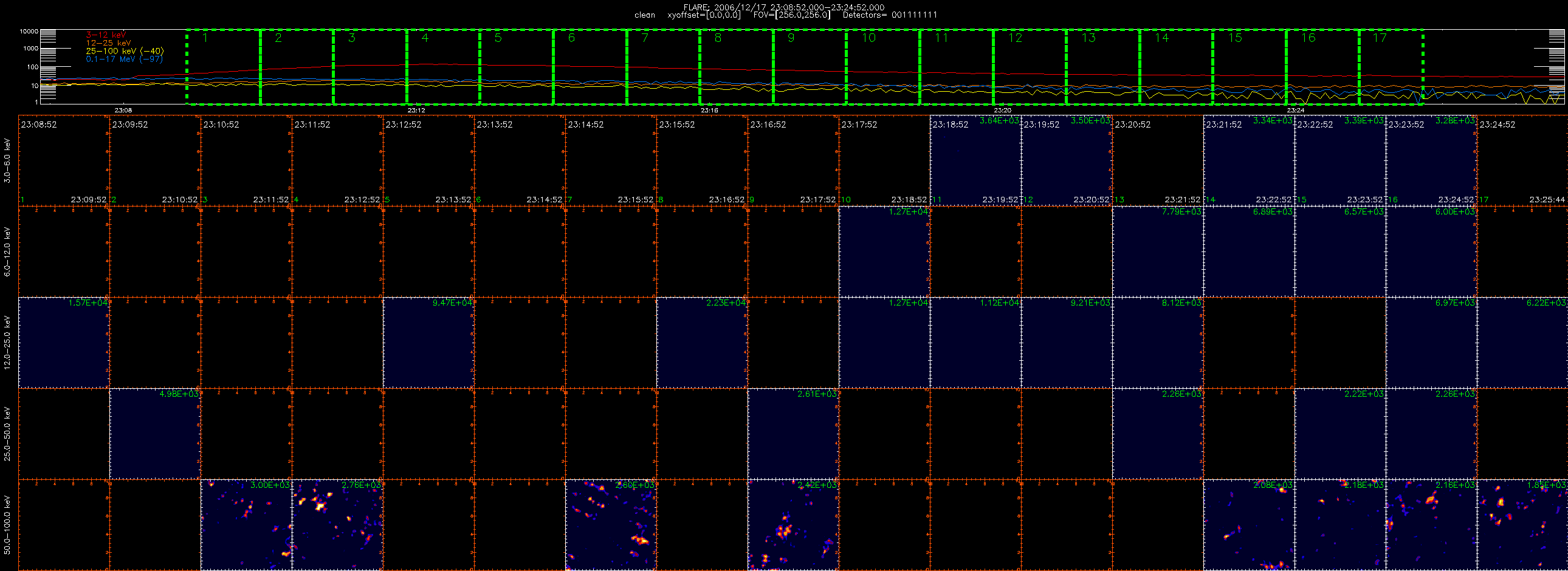Select time interval box 1 in light curve
Image resolution: width=1568 pixels, height=571 pixels.
click(224, 67)
